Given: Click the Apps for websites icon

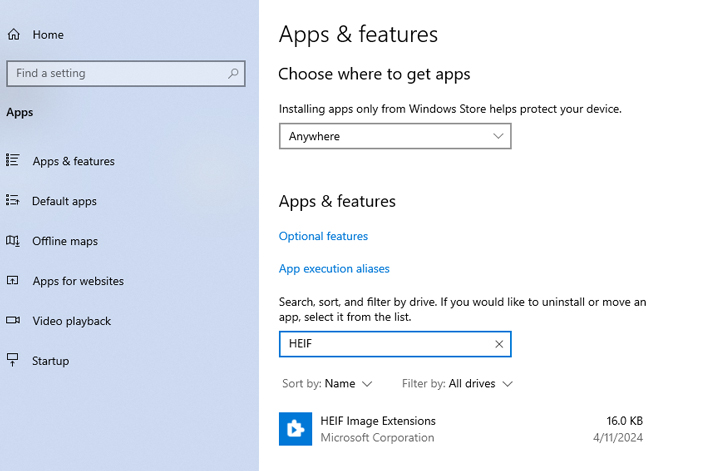Looking at the screenshot, I should pos(13,281).
